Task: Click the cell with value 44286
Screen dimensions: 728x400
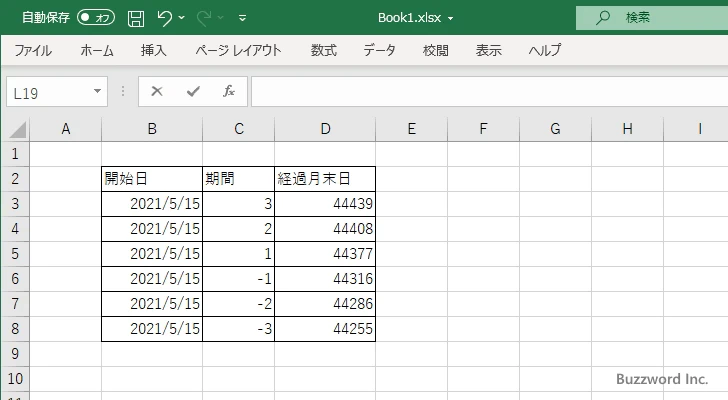Action: tap(325, 304)
